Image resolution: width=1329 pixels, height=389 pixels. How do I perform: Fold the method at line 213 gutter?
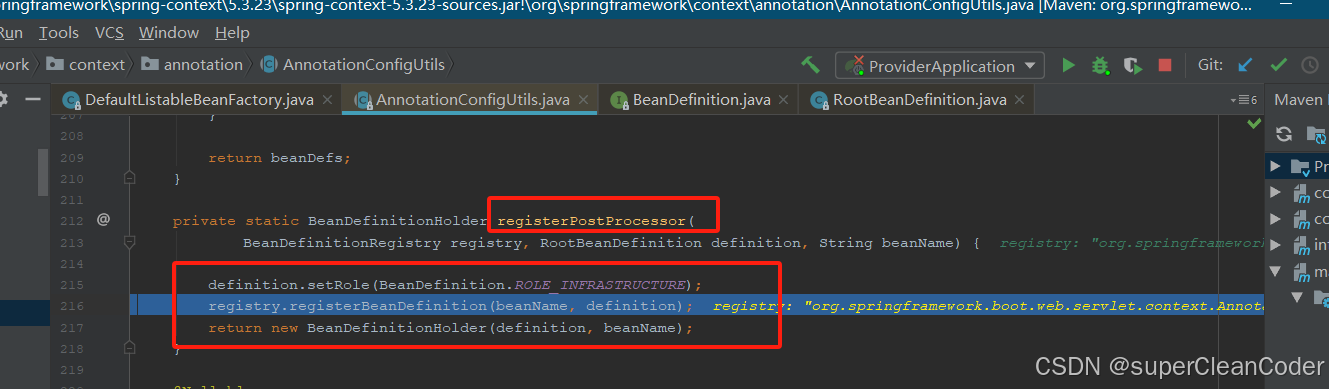(x=129, y=242)
